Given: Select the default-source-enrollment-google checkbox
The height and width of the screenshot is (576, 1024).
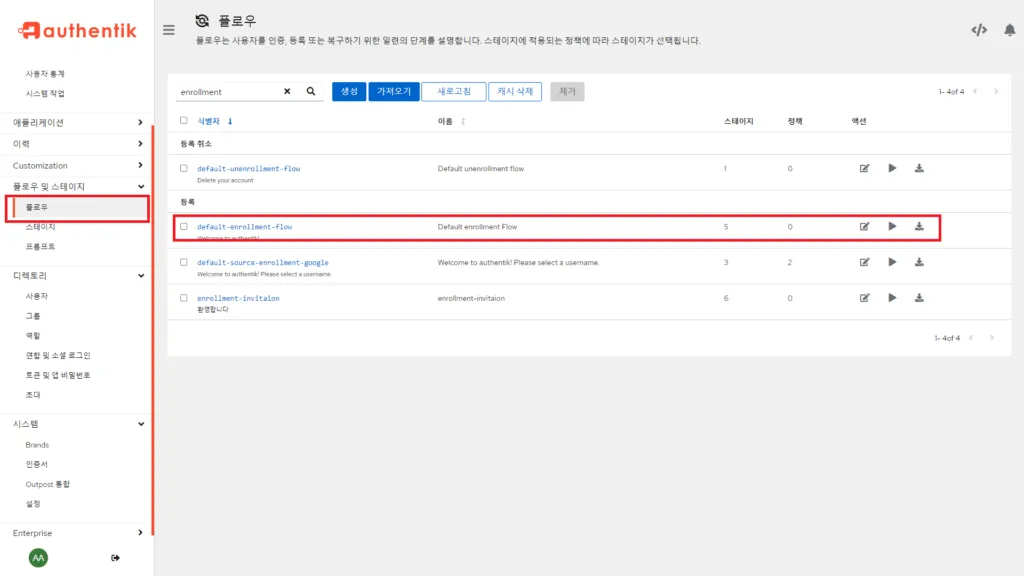Looking at the screenshot, I should click(x=184, y=262).
